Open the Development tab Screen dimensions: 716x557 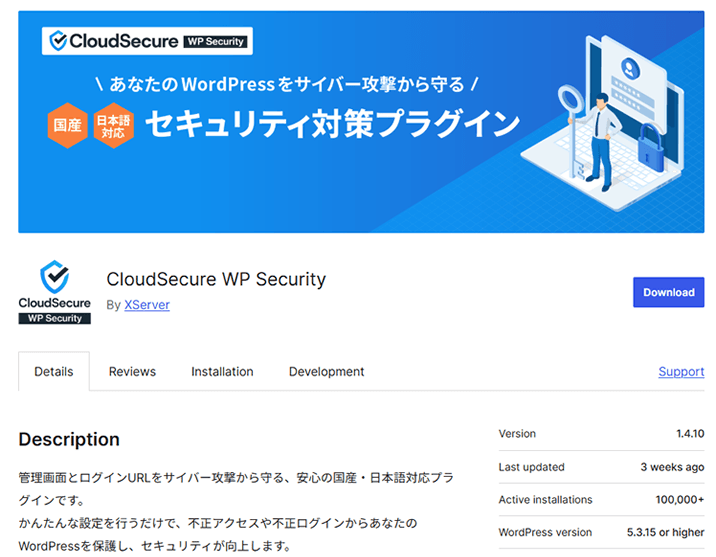[x=326, y=372]
